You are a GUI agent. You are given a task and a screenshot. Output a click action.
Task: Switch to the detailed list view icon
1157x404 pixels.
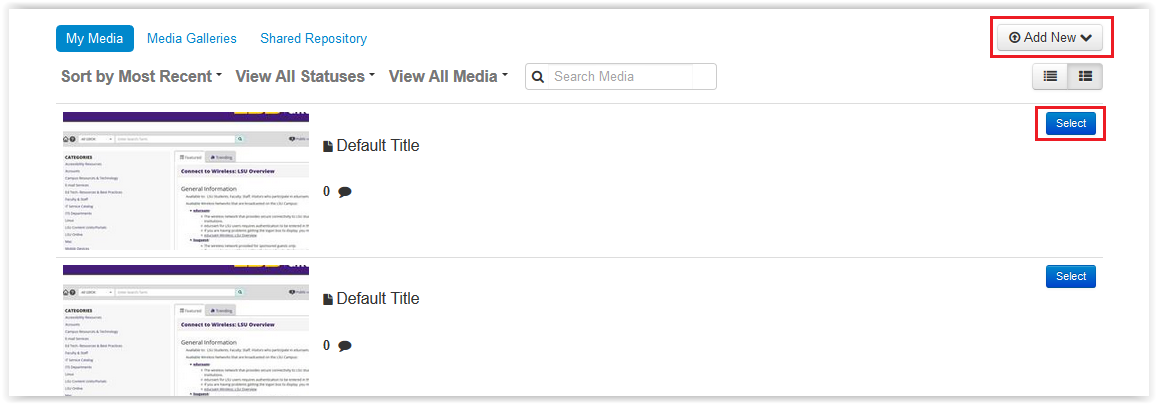click(x=1085, y=76)
